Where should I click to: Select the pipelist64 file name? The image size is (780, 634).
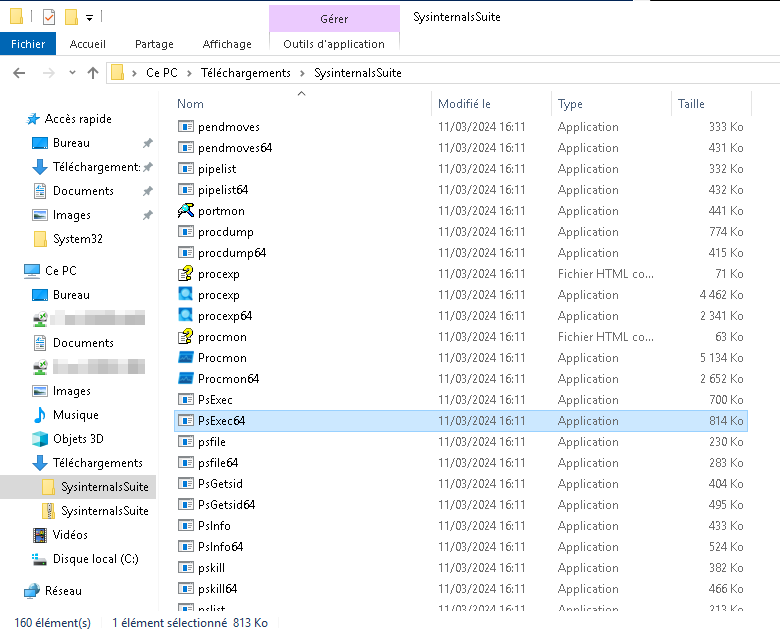(223, 190)
